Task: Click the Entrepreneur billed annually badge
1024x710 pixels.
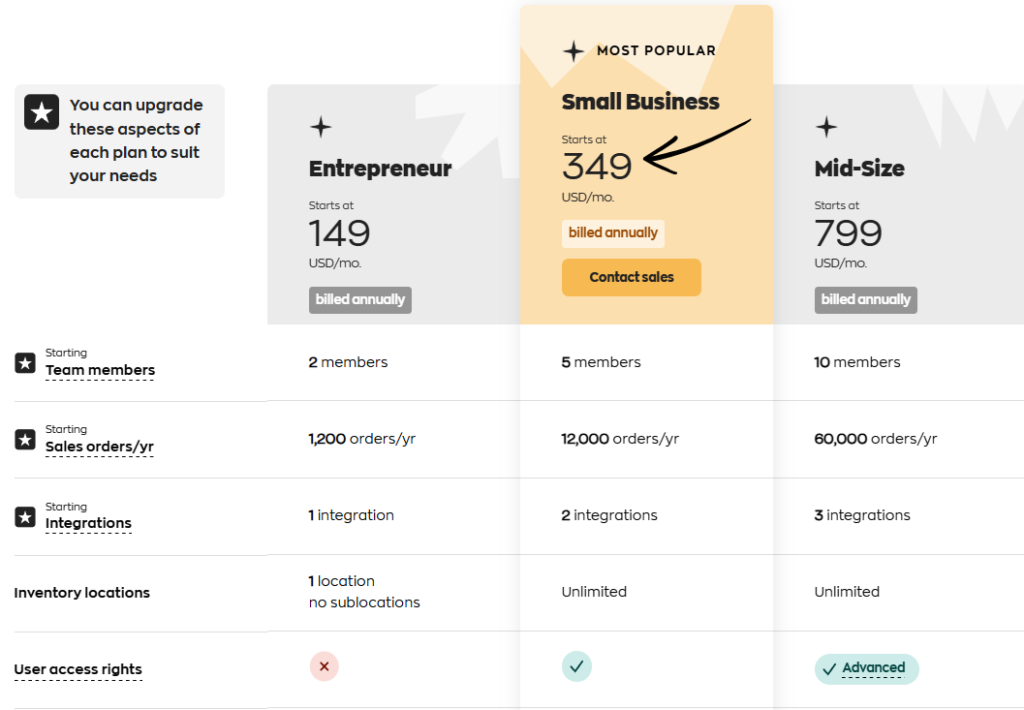Action: [x=360, y=300]
